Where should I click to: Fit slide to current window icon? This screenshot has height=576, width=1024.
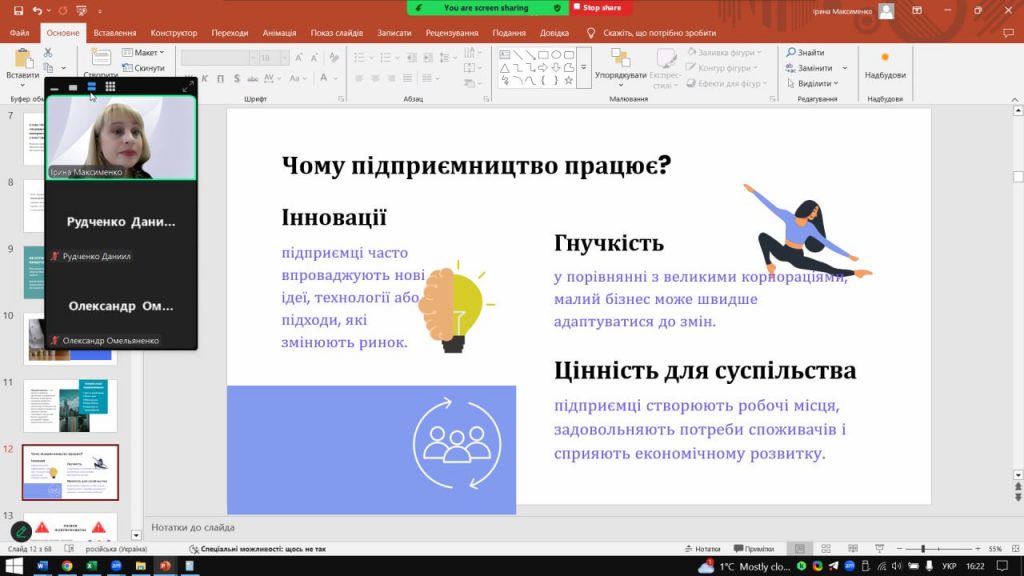click(x=1012, y=549)
